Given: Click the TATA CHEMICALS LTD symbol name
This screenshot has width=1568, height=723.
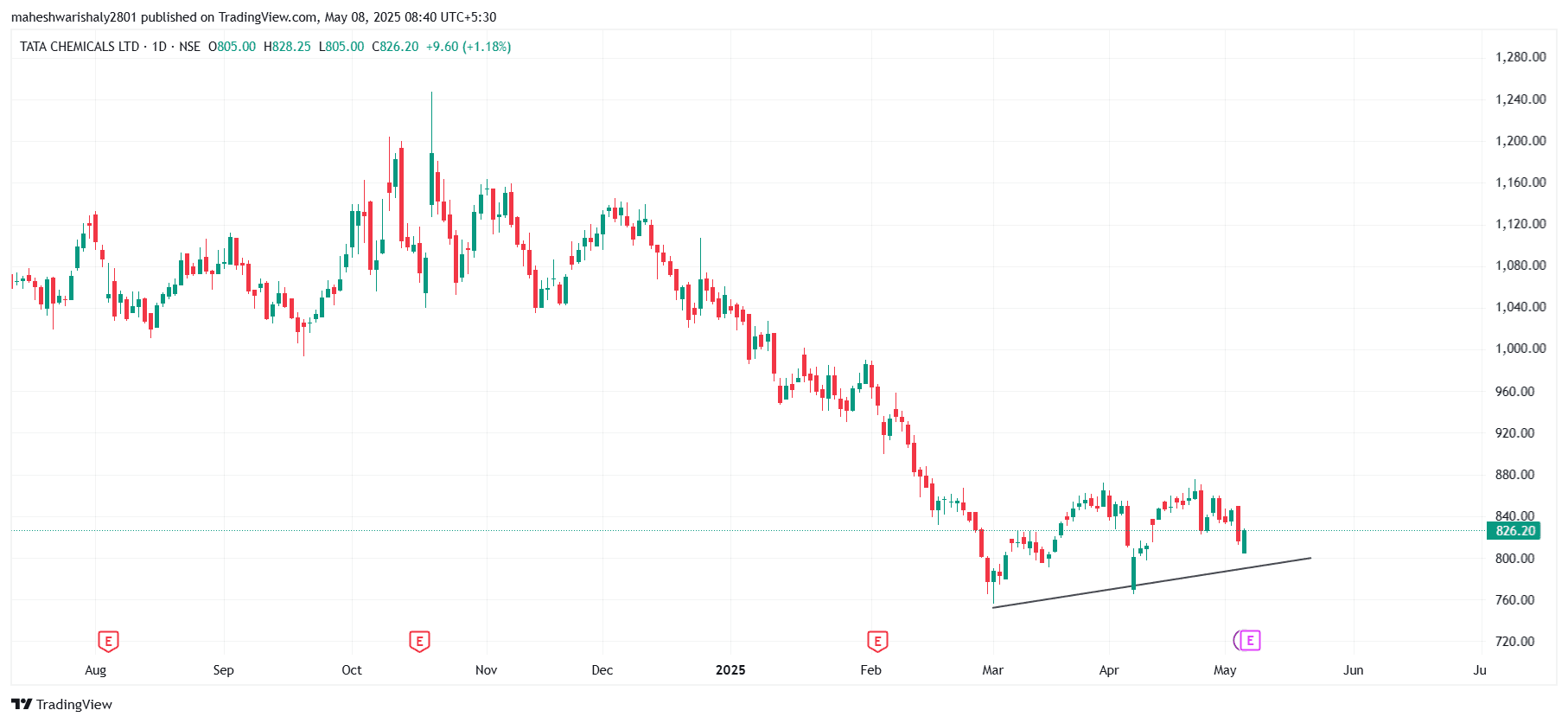Looking at the screenshot, I should point(80,47).
